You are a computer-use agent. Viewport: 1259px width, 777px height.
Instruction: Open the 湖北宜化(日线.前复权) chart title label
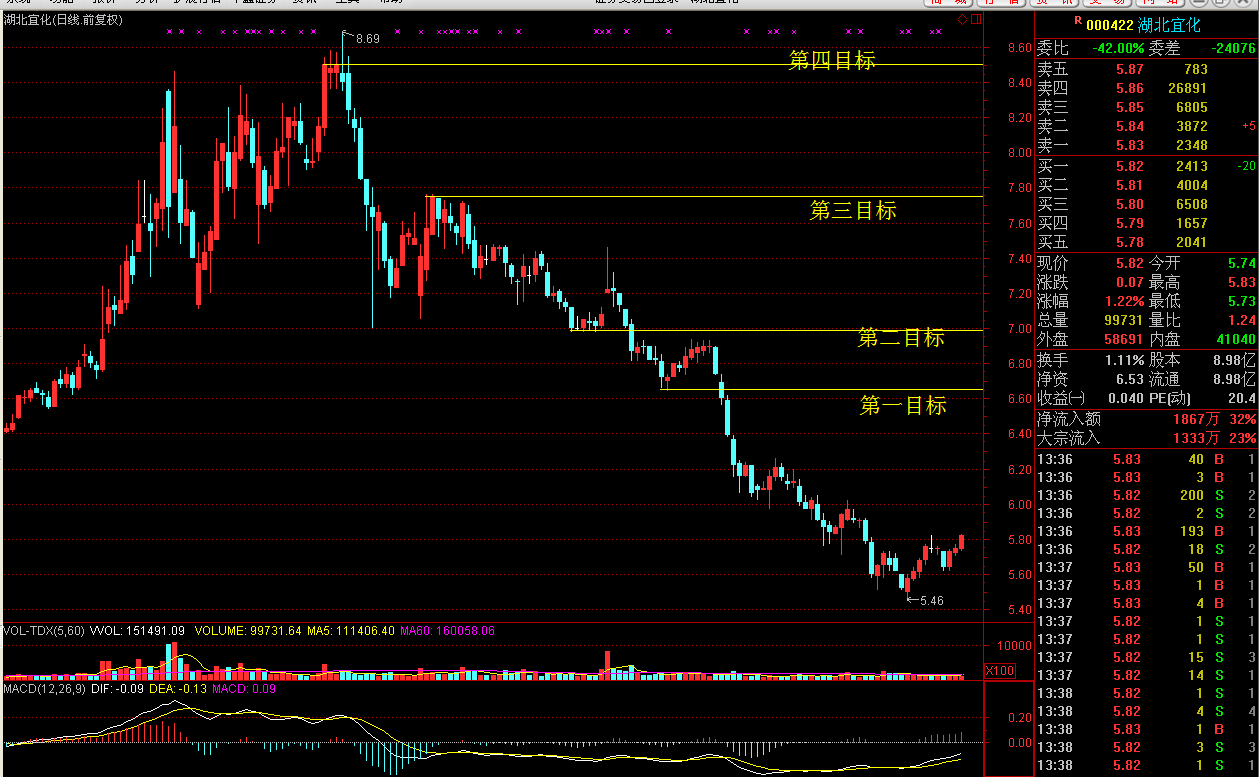click(x=64, y=20)
